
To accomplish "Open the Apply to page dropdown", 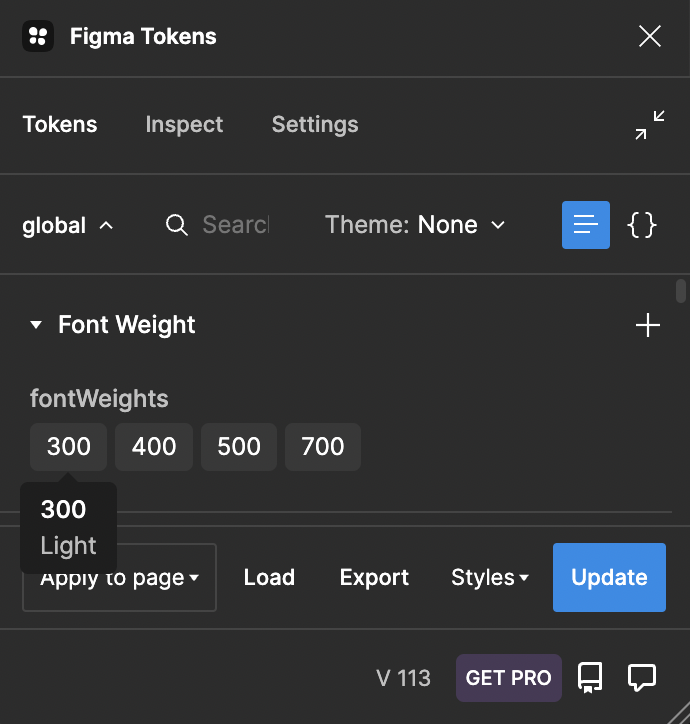I will pos(119,577).
